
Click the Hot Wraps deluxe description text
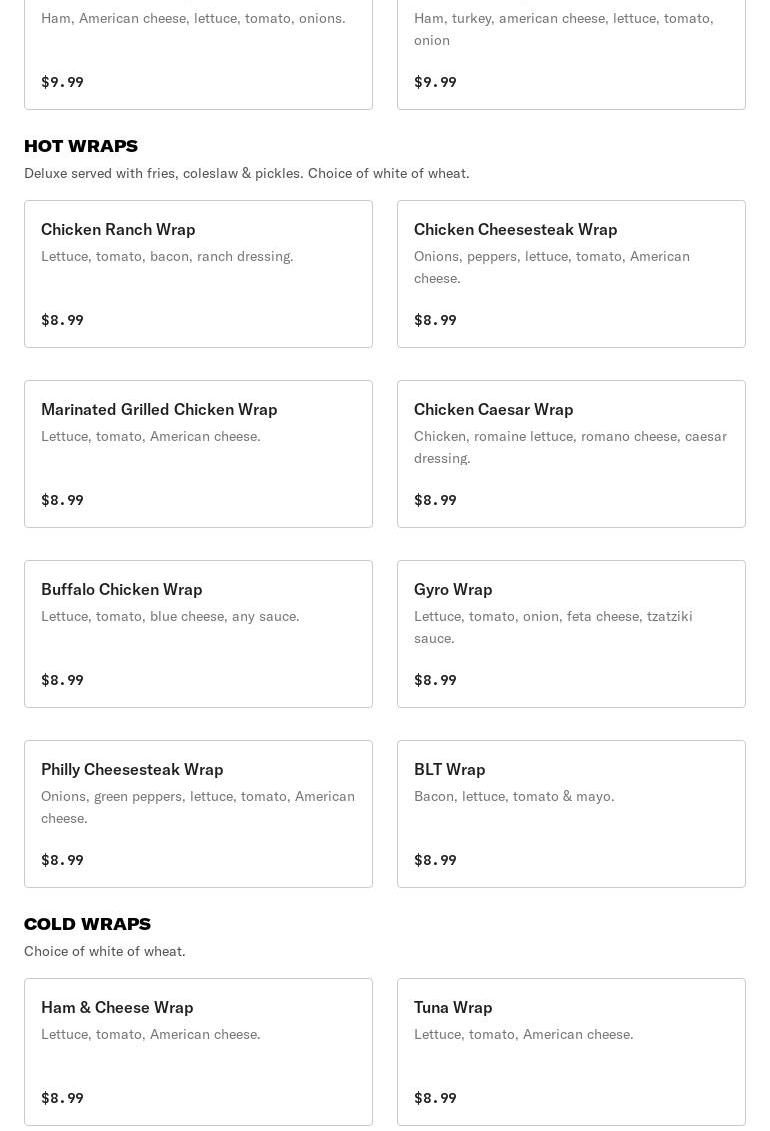(x=246, y=173)
